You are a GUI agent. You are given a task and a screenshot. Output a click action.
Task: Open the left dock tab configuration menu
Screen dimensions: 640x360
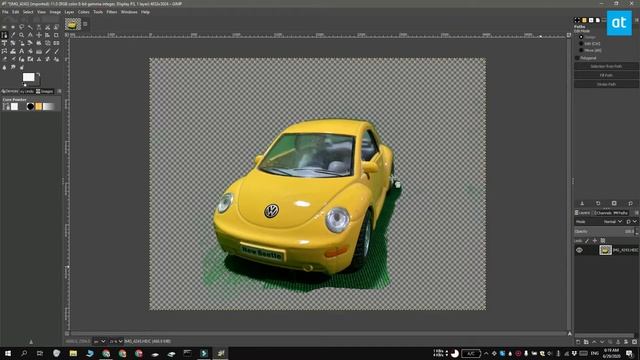pyautogui.click(x=59, y=91)
